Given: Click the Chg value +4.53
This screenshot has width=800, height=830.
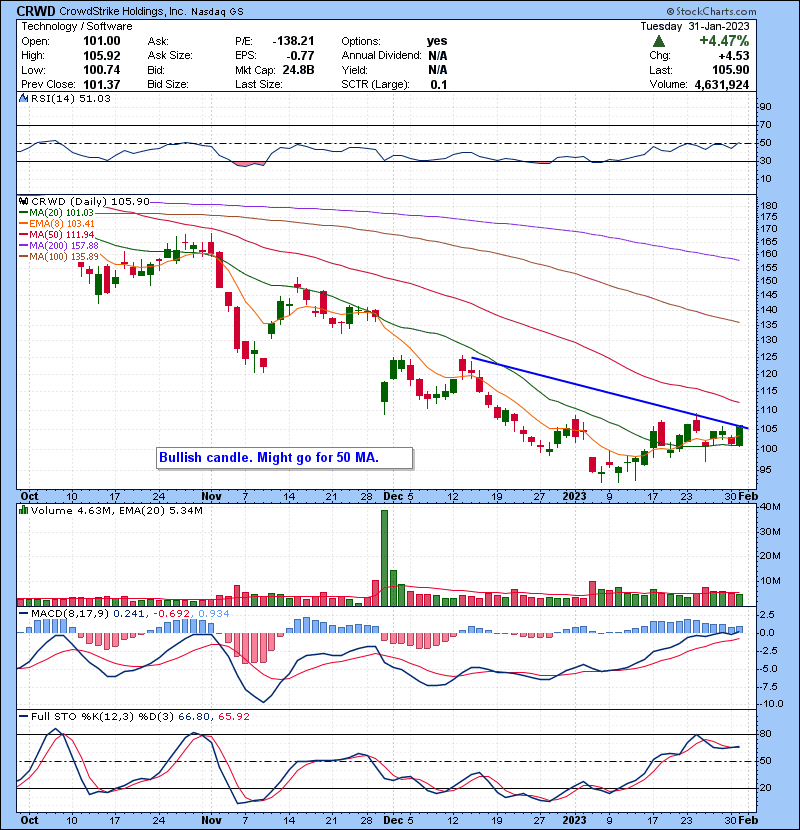Looking at the screenshot, I should pyautogui.click(x=734, y=56).
